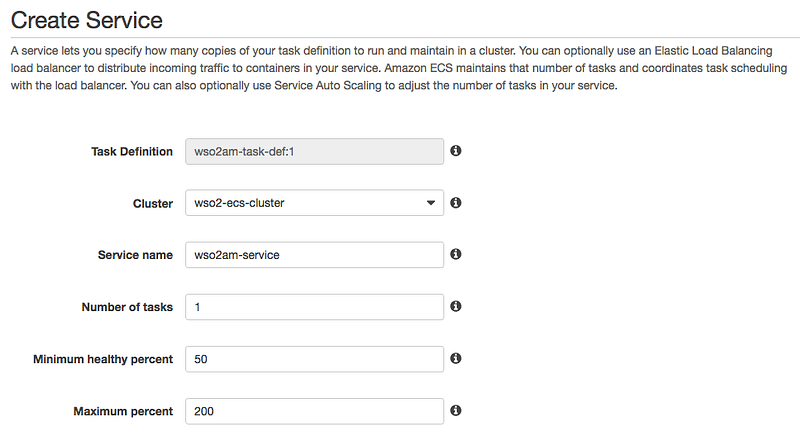Click the Minimum healthy percent label
Screen dimensions: 800x432
pyautogui.click(x=103, y=359)
